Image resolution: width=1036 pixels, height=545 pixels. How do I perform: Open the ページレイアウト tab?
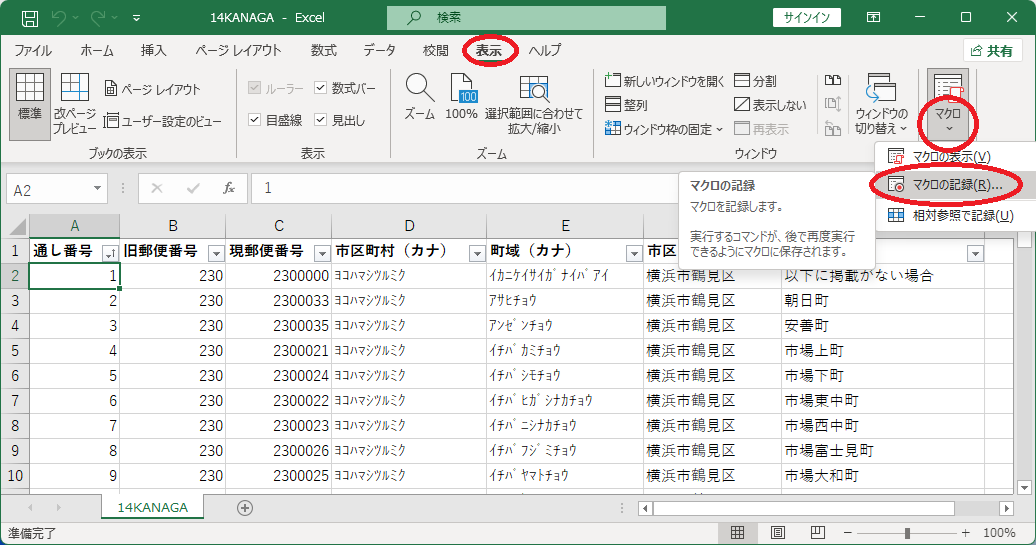238,50
